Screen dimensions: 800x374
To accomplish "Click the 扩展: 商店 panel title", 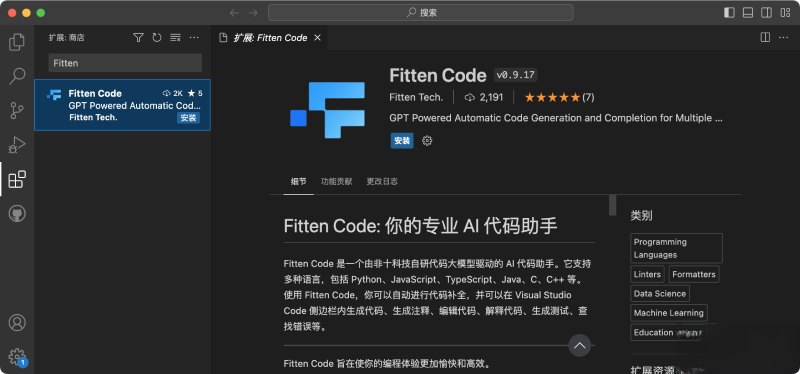I will coord(66,37).
